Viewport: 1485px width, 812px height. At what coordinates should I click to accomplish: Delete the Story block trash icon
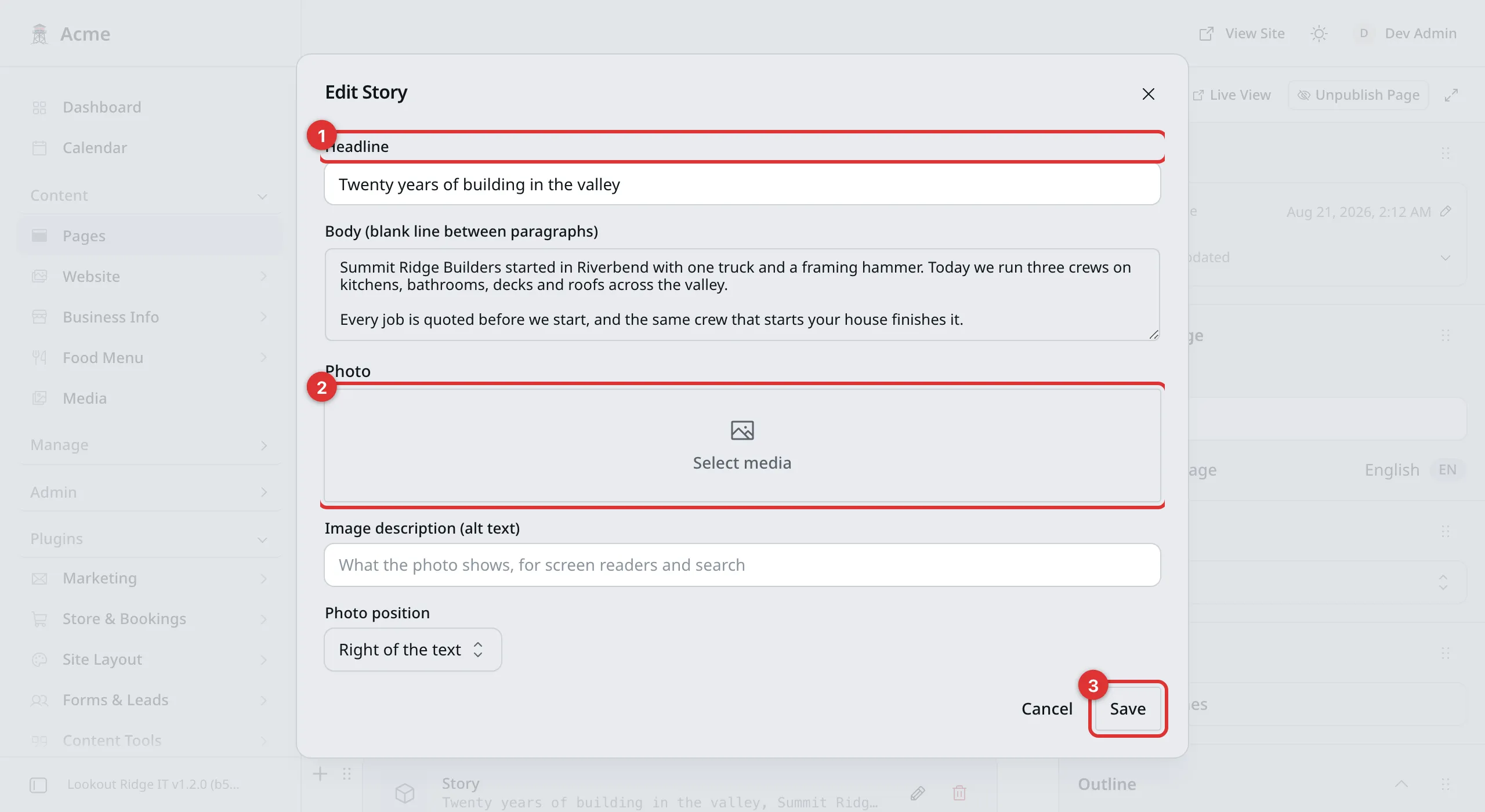point(959,792)
